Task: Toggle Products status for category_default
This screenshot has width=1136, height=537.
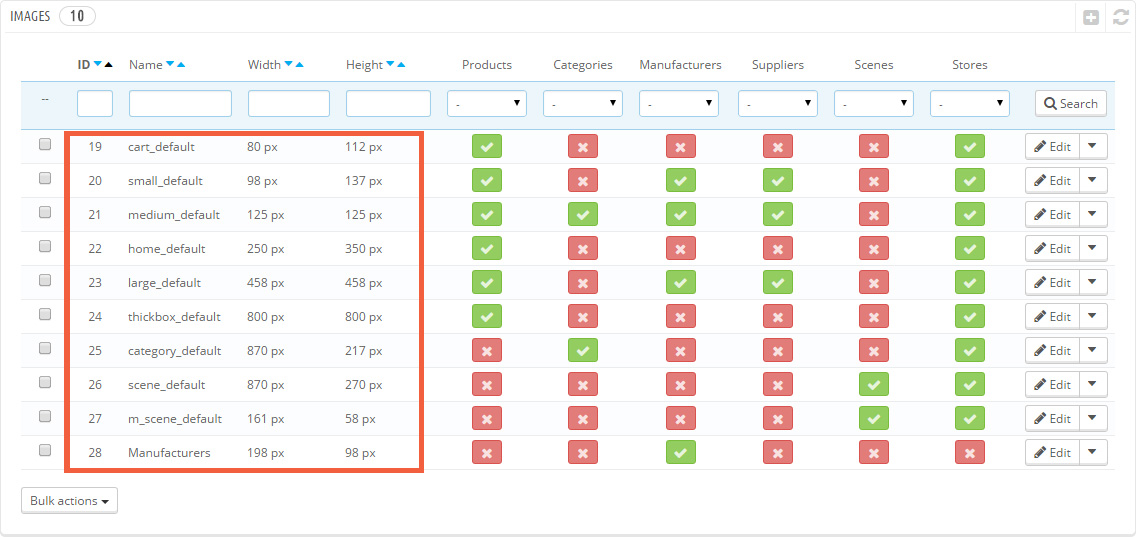Action: click(x=487, y=351)
